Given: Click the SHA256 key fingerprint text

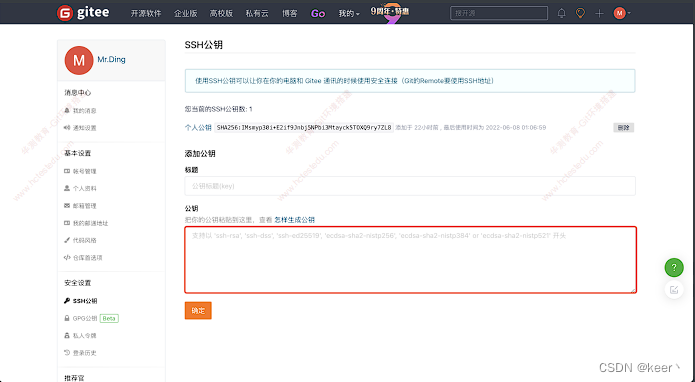Looking at the screenshot, I should coord(304,128).
